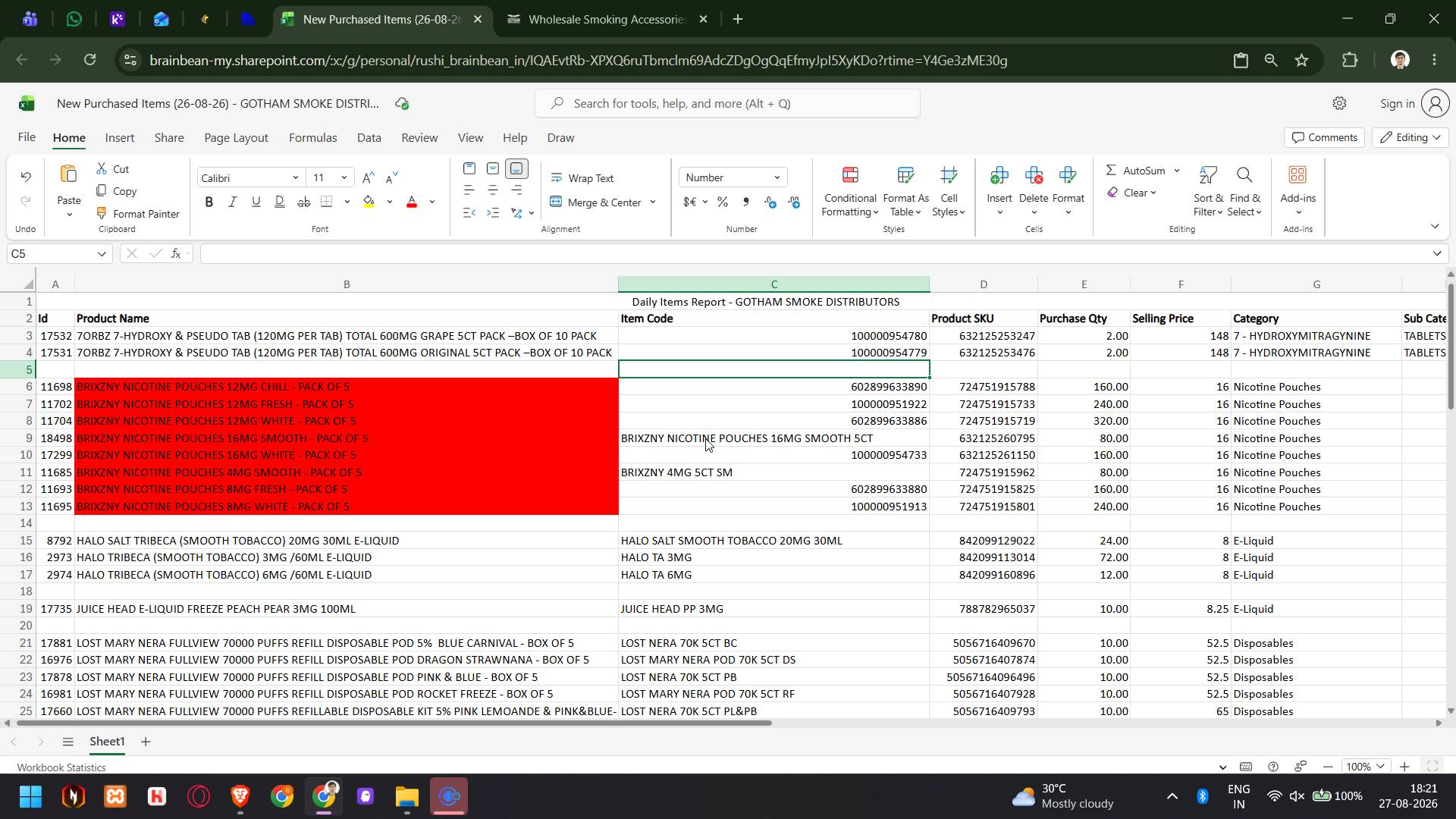Toggle Wrap Text on selected cell
1456x819 pixels.
(x=582, y=178)
